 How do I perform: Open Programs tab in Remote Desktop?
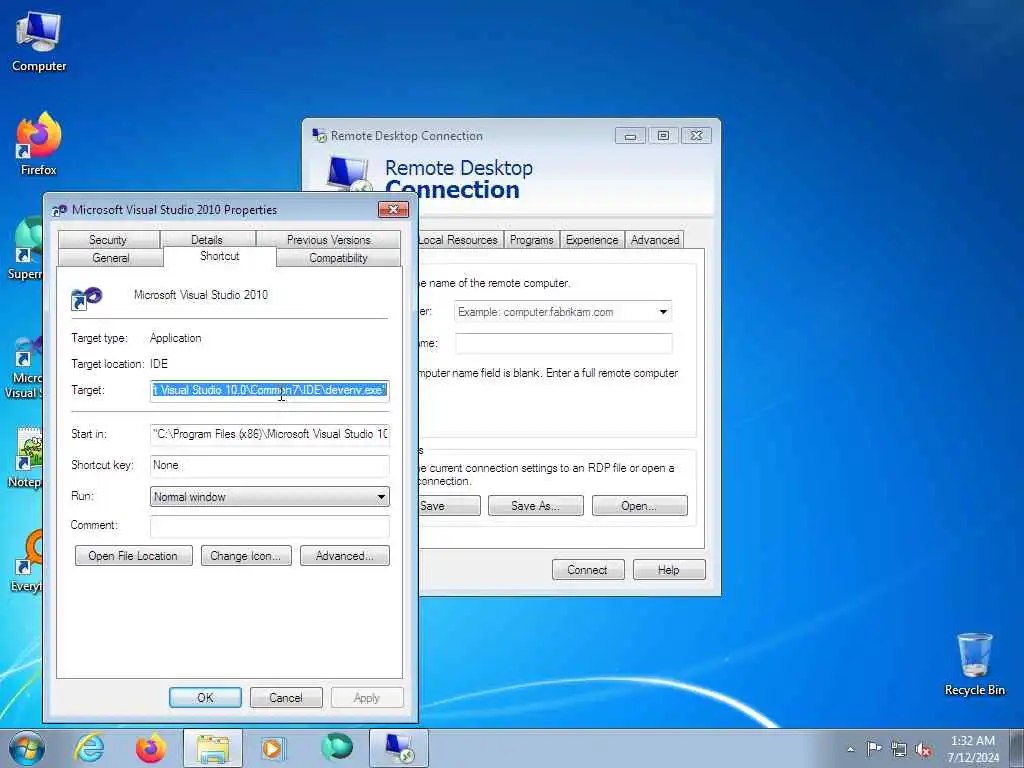tap(532, 240)
